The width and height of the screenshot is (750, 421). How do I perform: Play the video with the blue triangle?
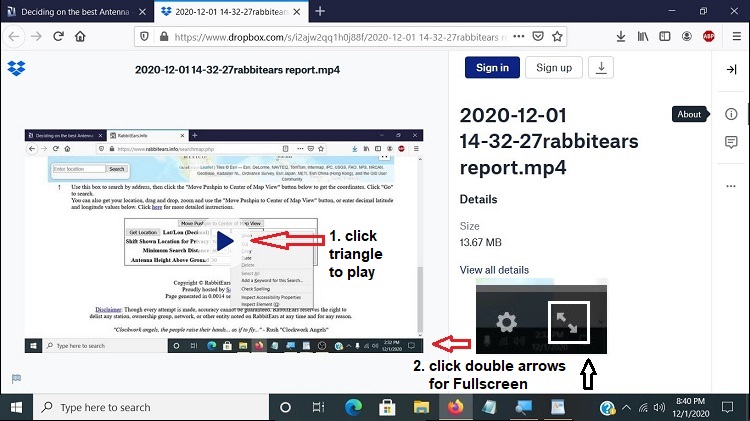pyautogui.click(x=225, y=240)
